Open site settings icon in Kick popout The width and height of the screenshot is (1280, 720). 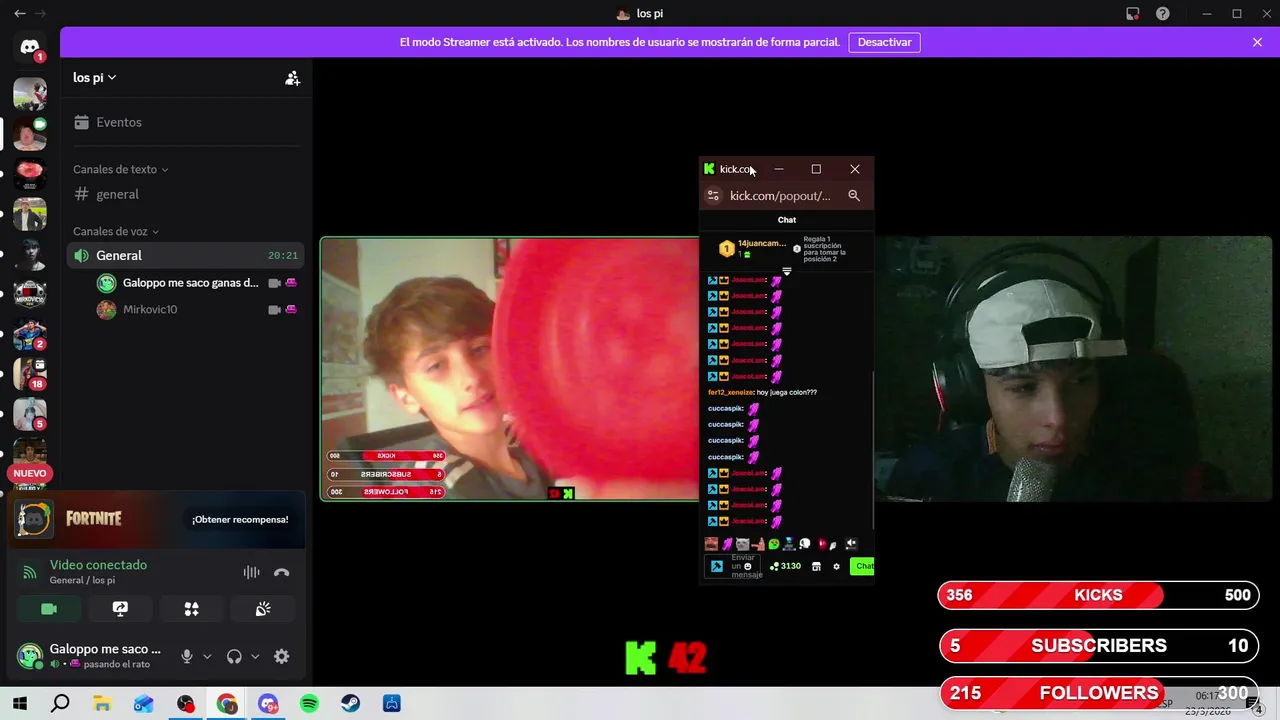(x=713, y=196)
